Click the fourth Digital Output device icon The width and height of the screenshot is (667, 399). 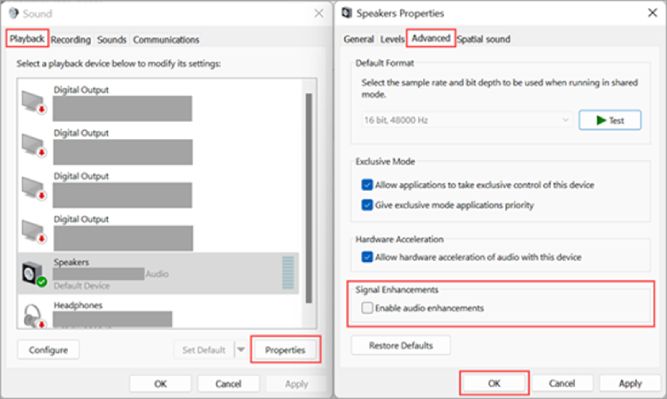point(34,231)
